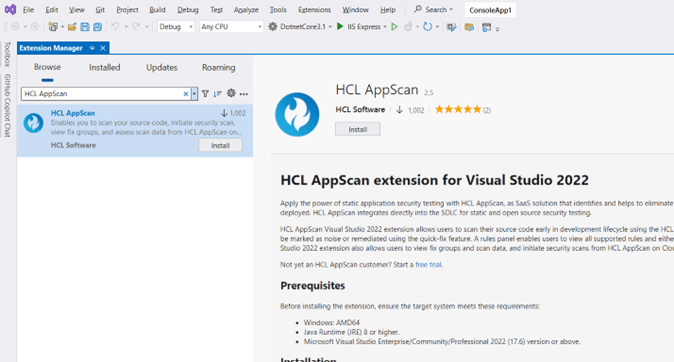The height and width of the screenshot is (362, 674).
Task: Open the Debug configuration dropdown
Action: (176, 27)
